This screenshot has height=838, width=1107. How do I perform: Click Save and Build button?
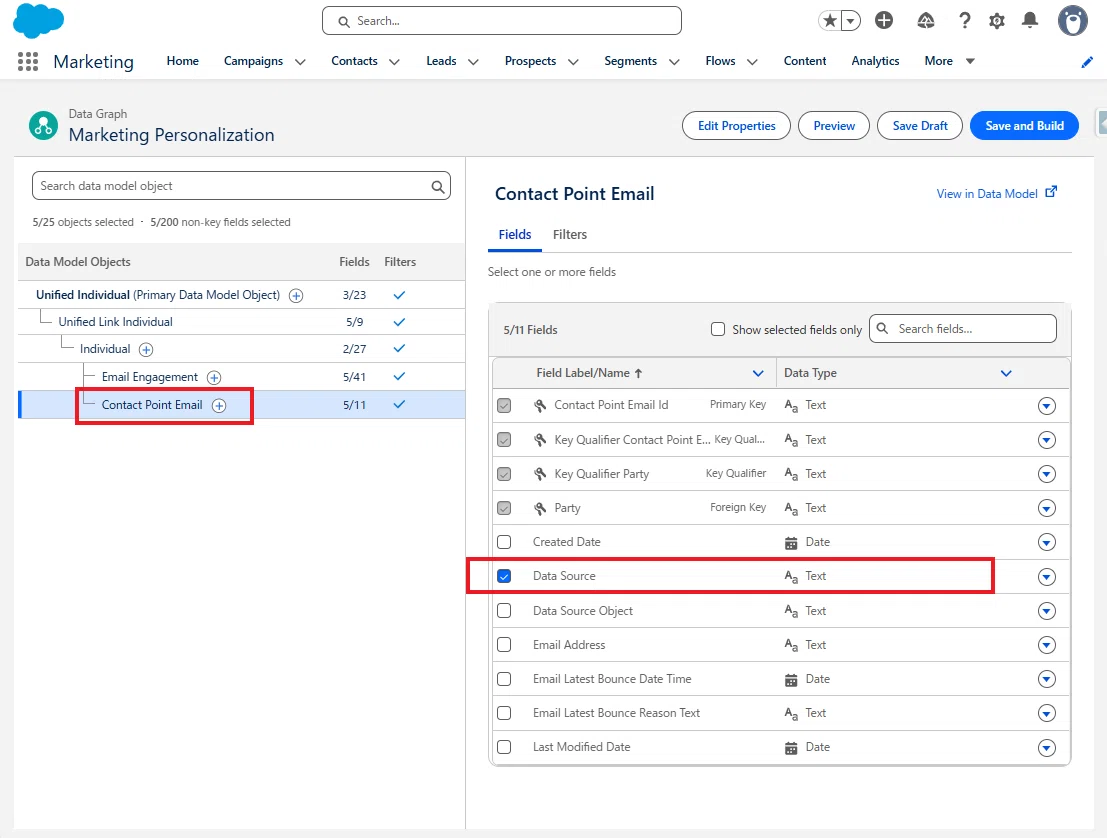(x=1024, y=126)
